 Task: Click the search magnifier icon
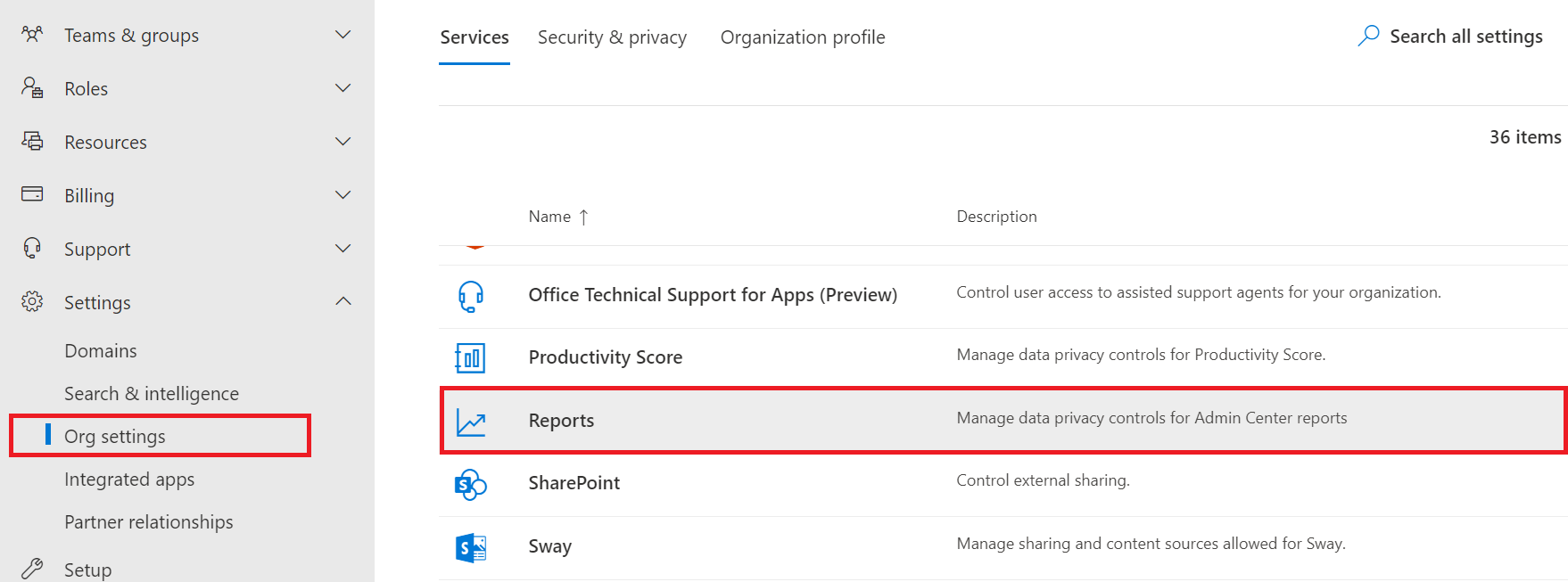pyautogui.click(x=1368, y=36)
